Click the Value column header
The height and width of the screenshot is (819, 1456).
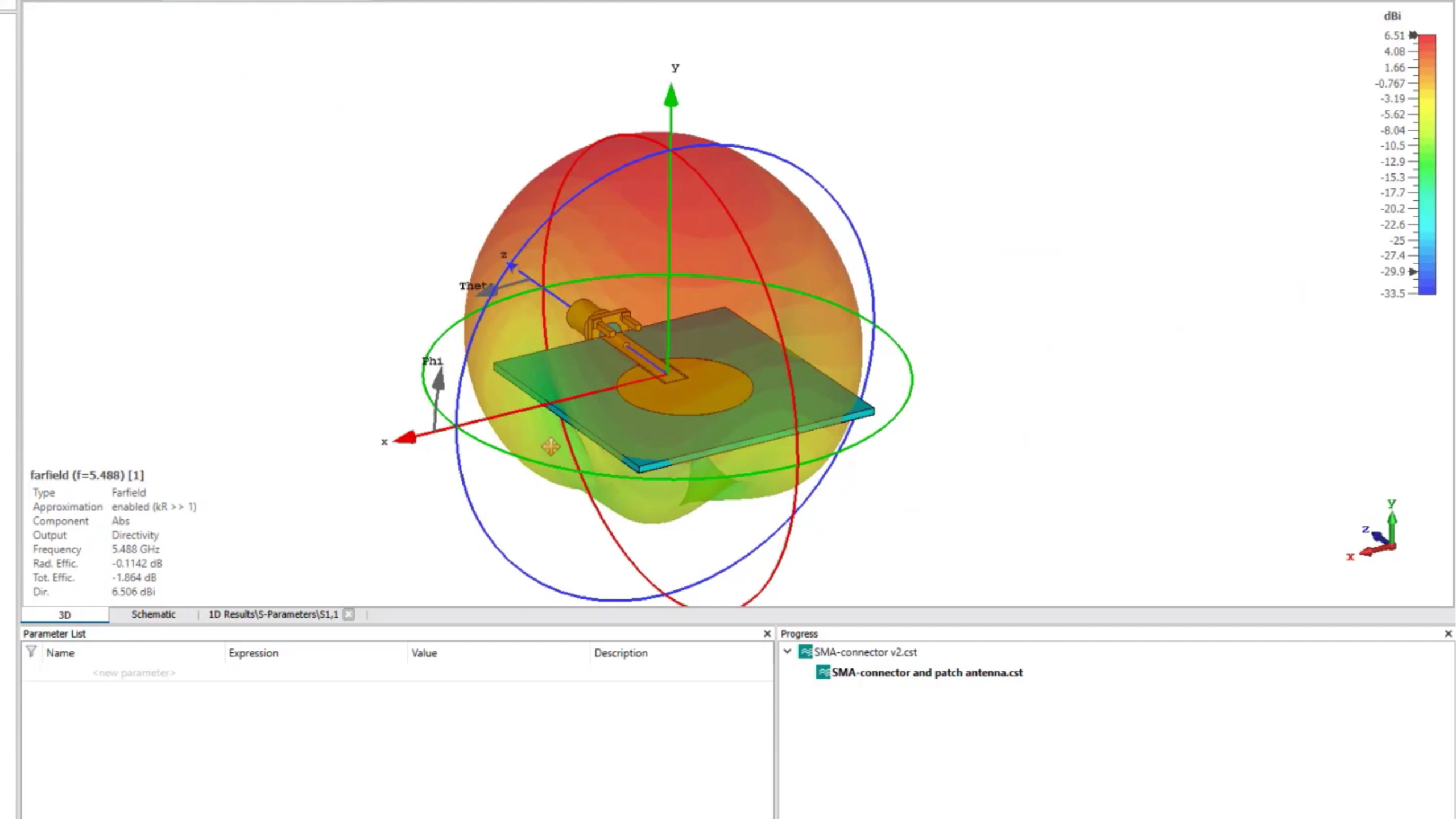click(424, 653)
